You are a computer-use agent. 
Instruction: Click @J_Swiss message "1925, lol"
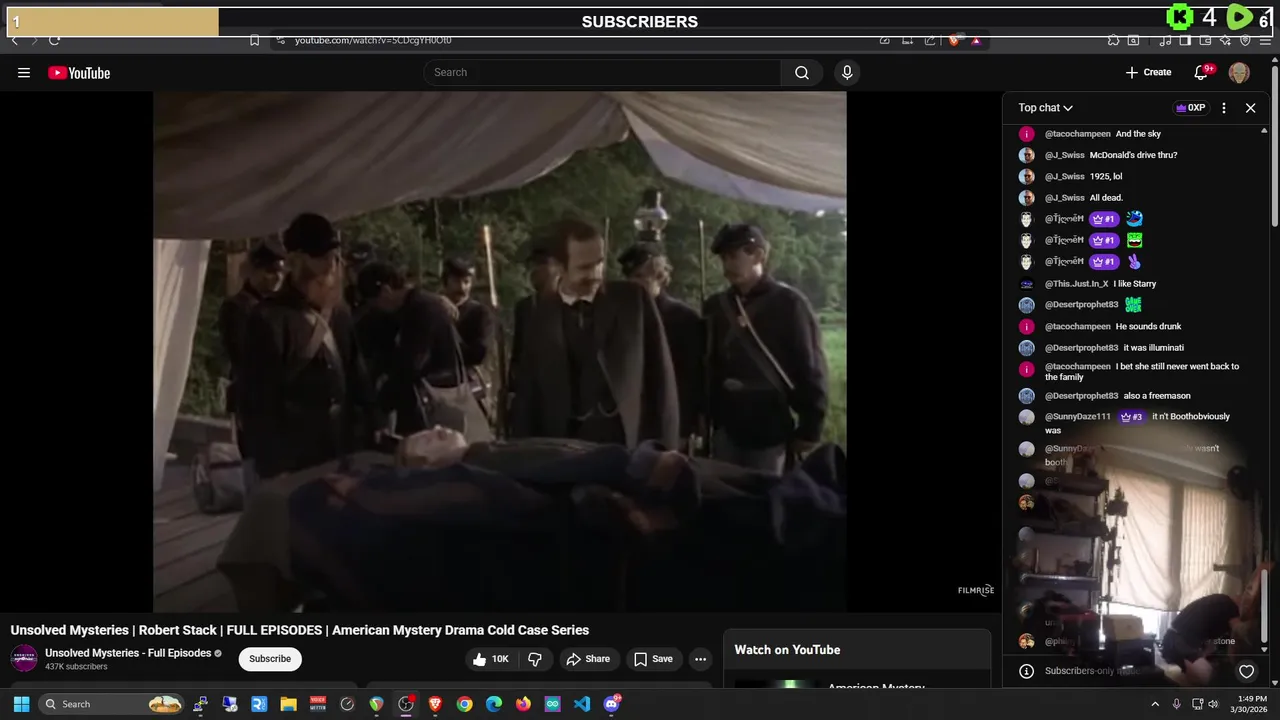click(1106, 176)
